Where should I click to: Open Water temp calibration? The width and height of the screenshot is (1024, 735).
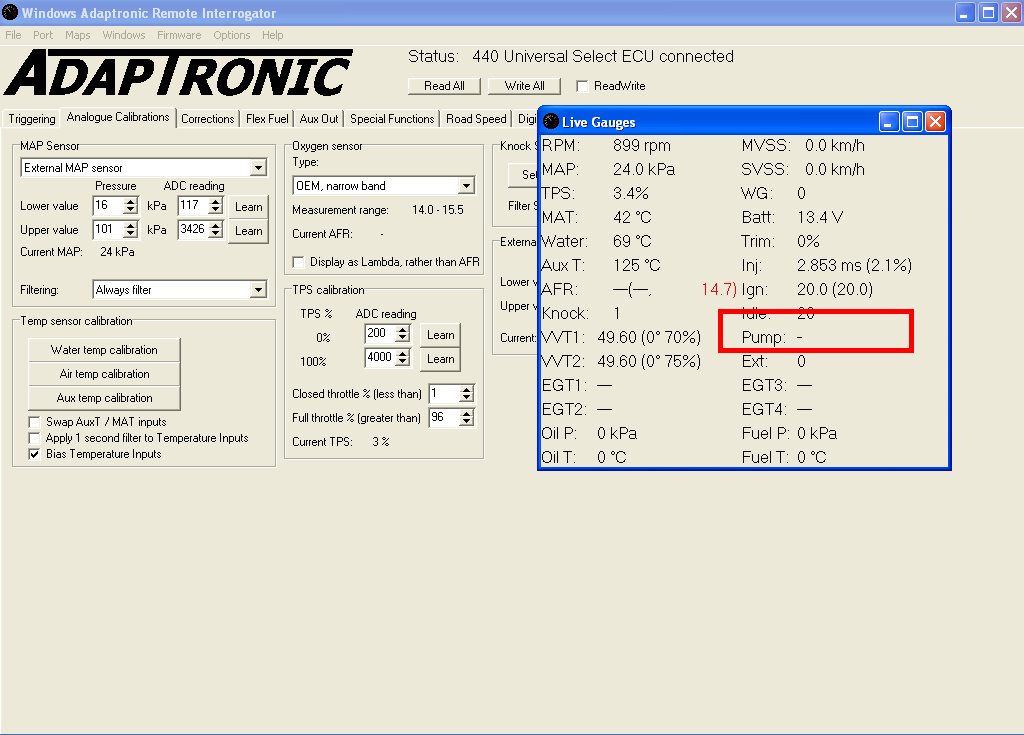105,350
